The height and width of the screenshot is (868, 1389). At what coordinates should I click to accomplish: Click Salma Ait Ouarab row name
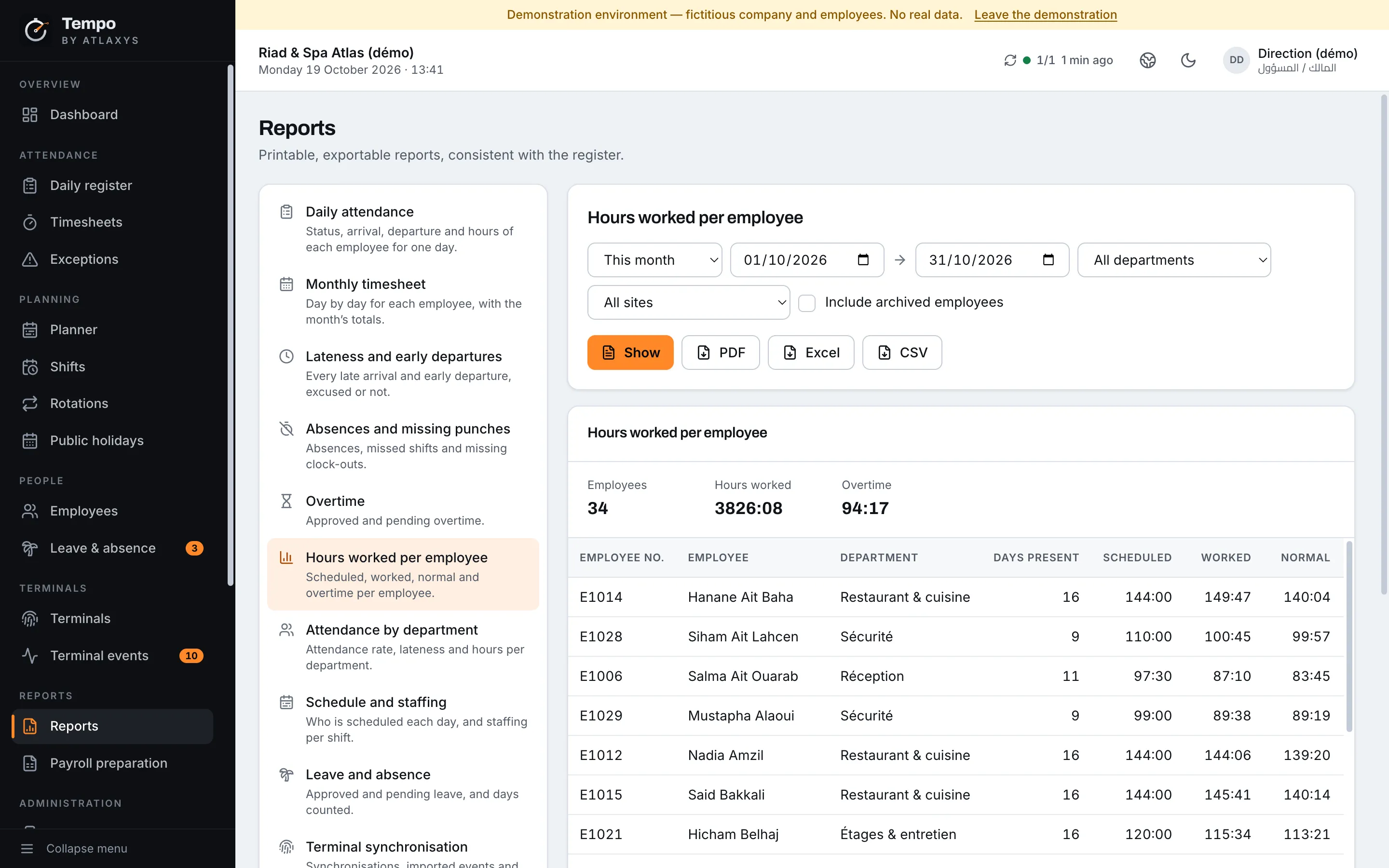(743, 676)
